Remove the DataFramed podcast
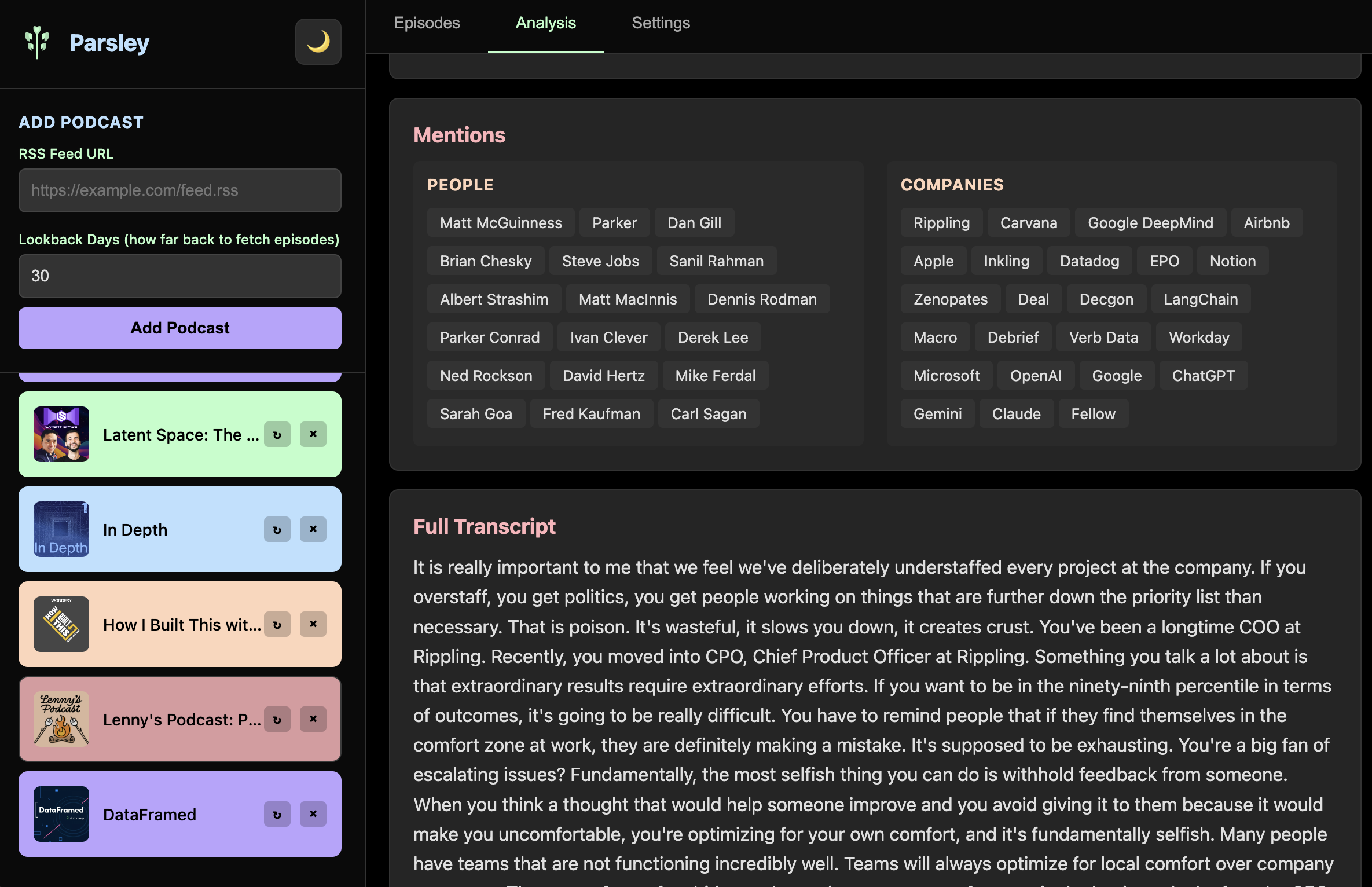This screenshot has height=887, width=1372. tap(313, 814)
